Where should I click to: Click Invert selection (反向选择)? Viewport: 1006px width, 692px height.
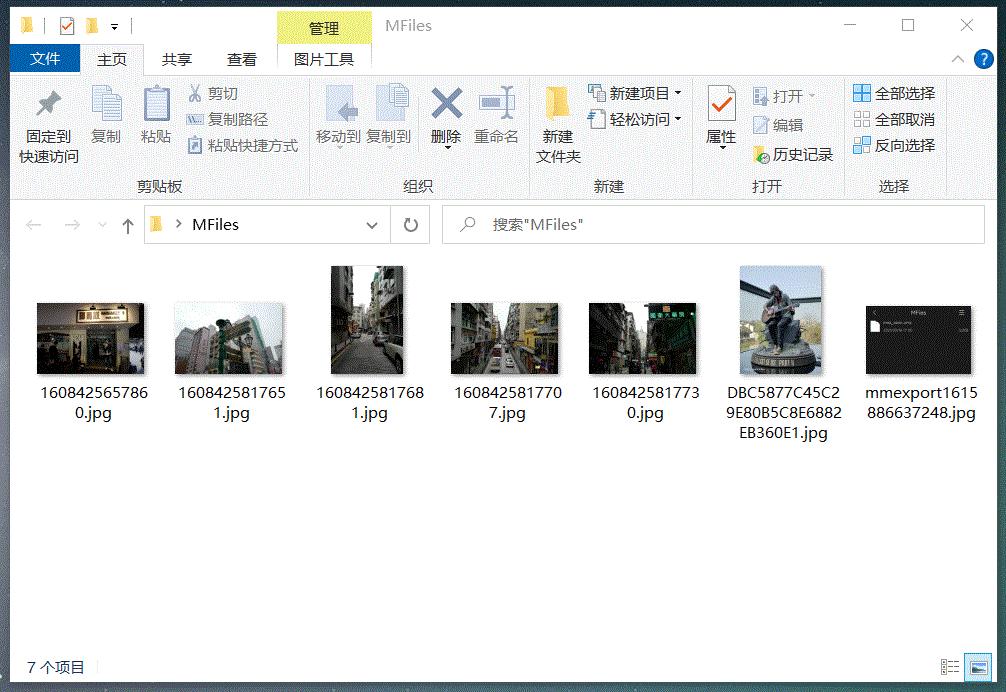(894, 146)
